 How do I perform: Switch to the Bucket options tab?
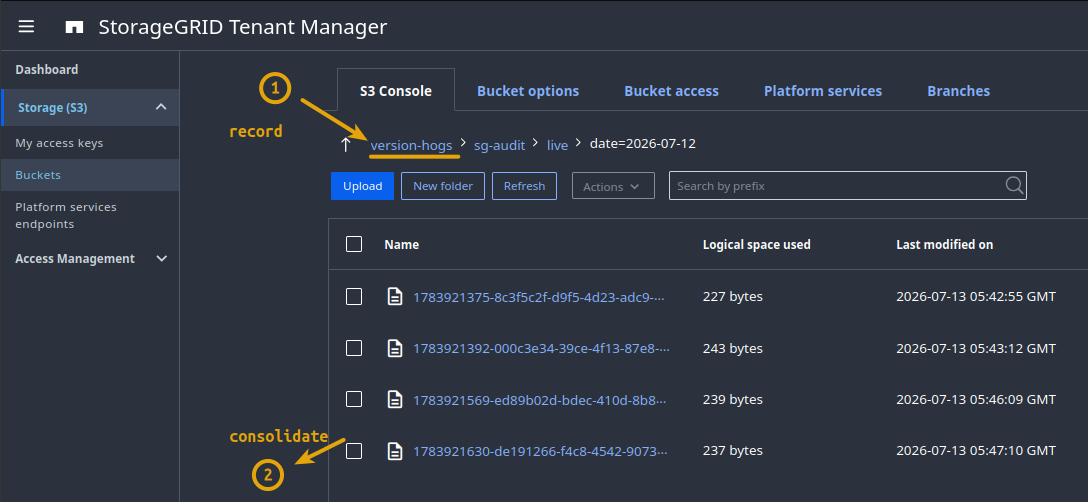click(527, 91)
